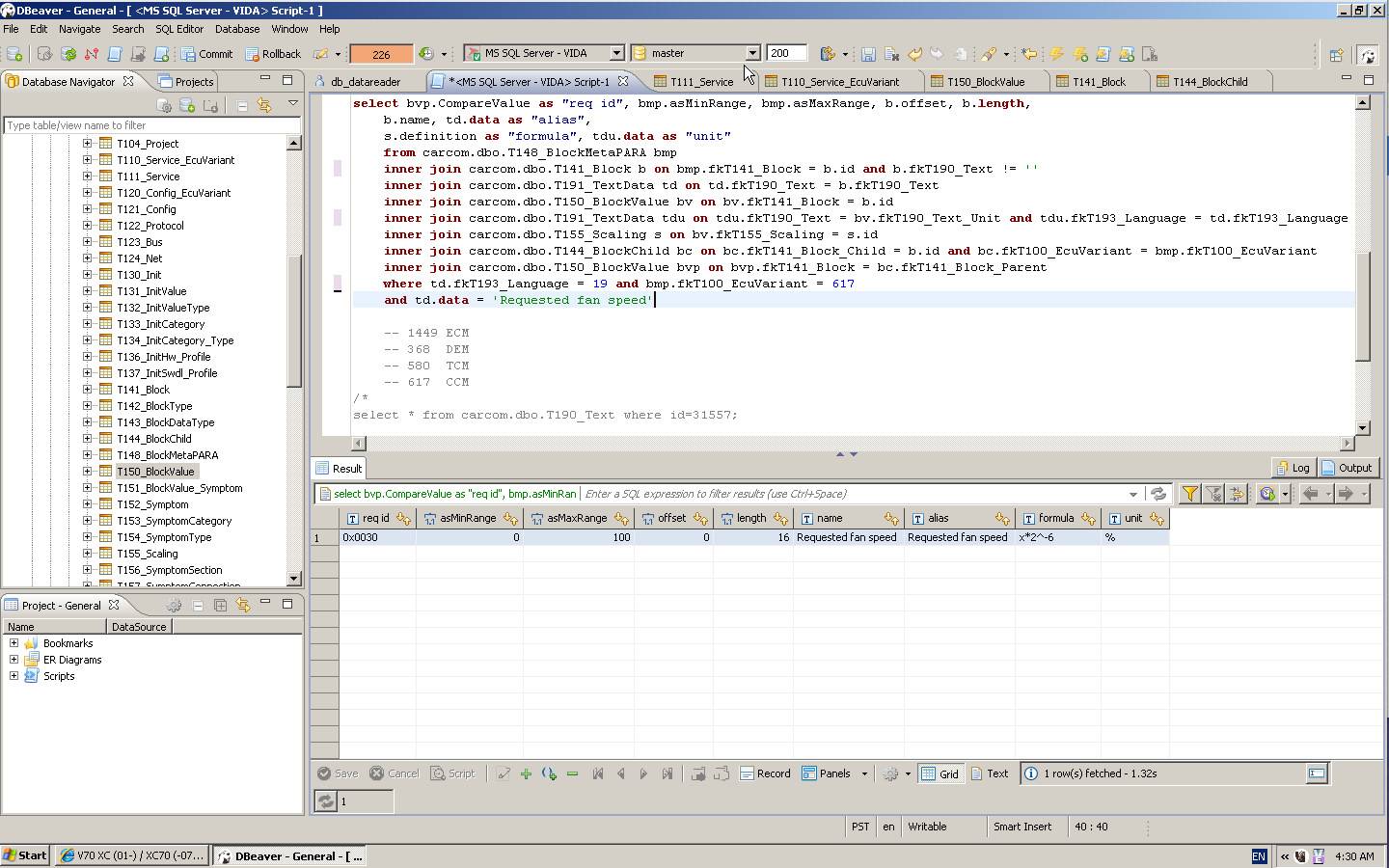Expand the T141_Block tree node
The image size is (1389, 868).
tap(87, 390)
